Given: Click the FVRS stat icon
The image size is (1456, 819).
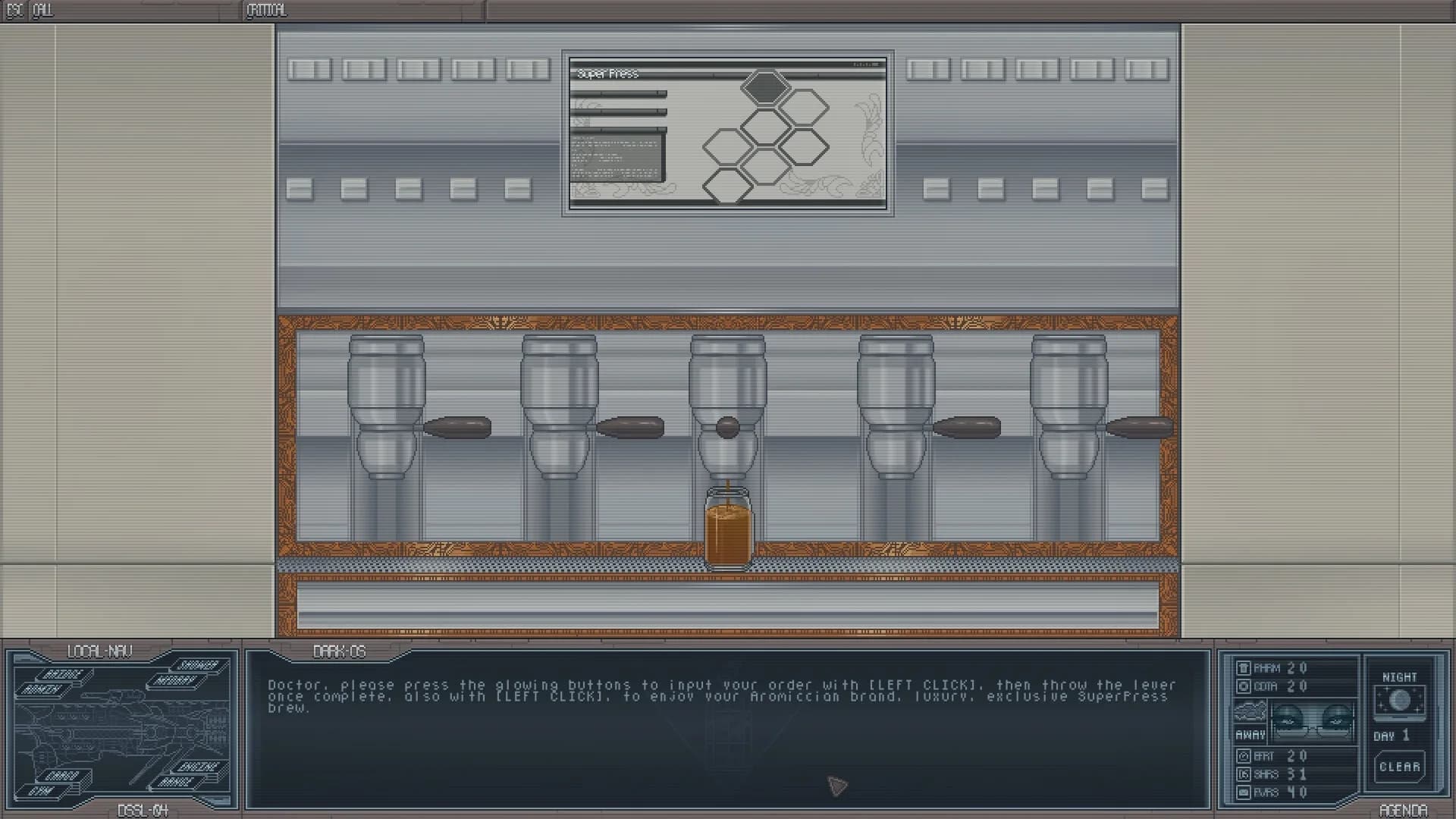Looking at the screenshot, I should pyautogui.click(x=1244, y=792).
